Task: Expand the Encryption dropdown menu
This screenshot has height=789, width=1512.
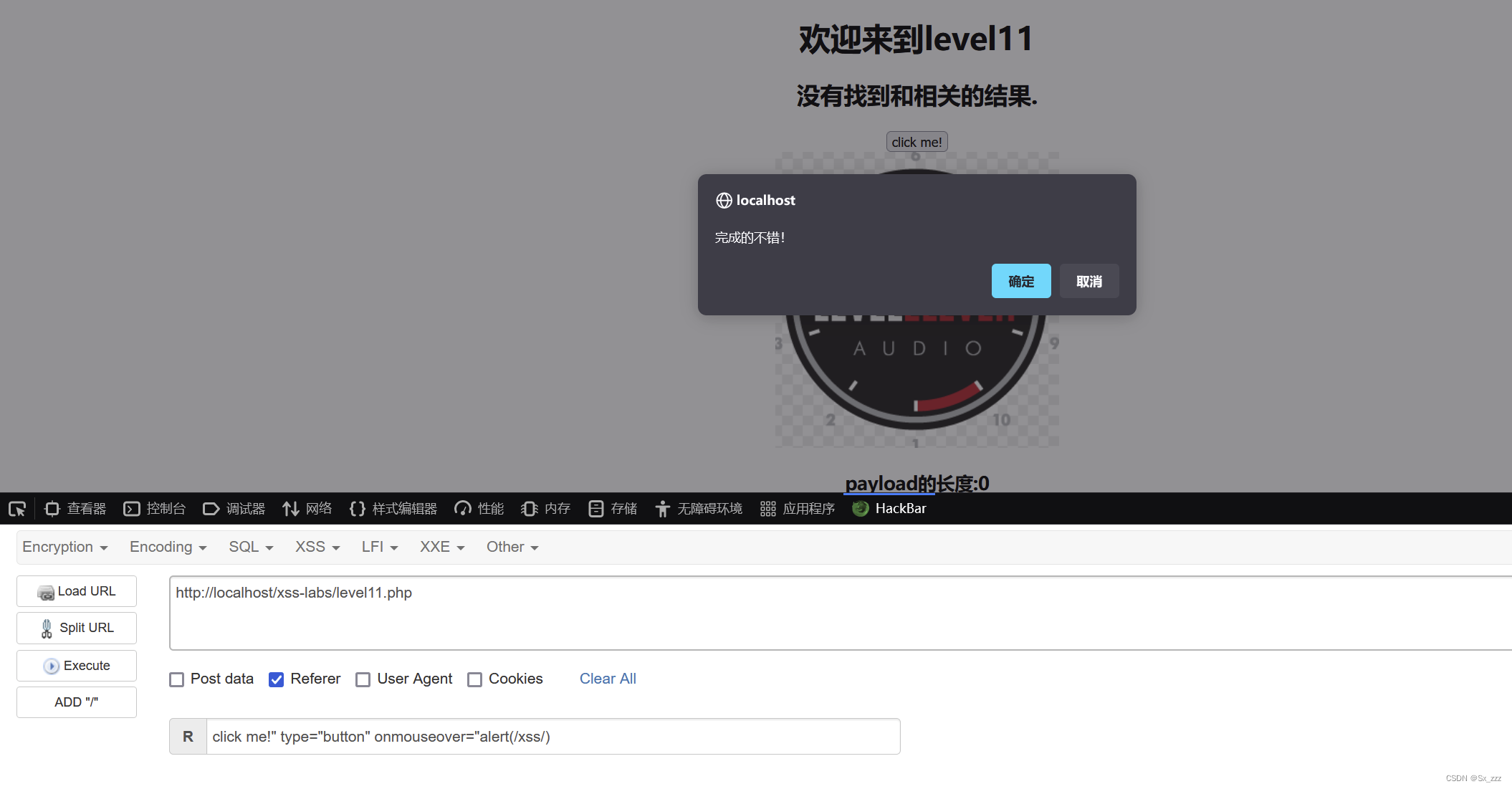Action: (x=64, y=546)
